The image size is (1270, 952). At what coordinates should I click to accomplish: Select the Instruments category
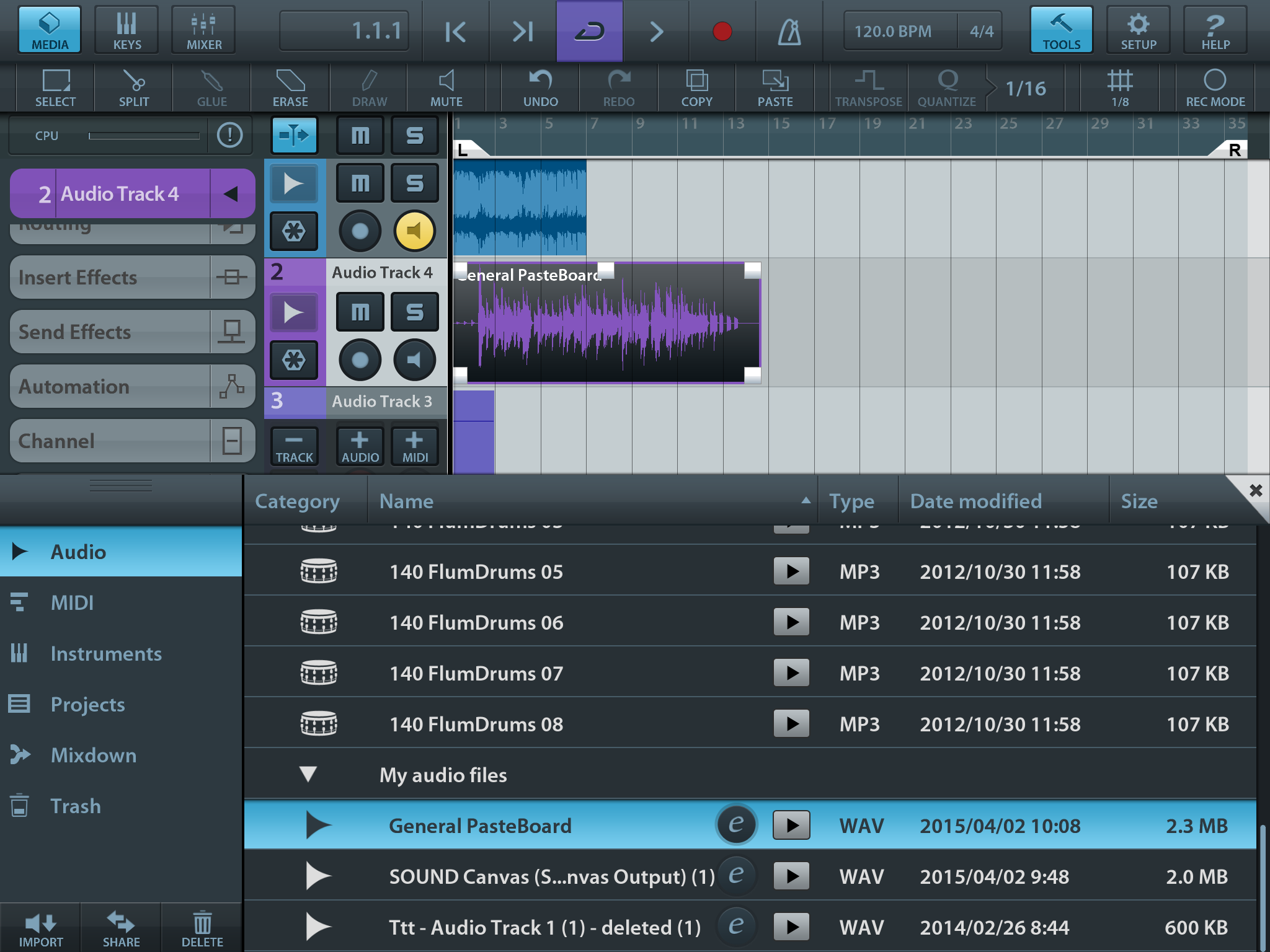click(x=121, y=653)
